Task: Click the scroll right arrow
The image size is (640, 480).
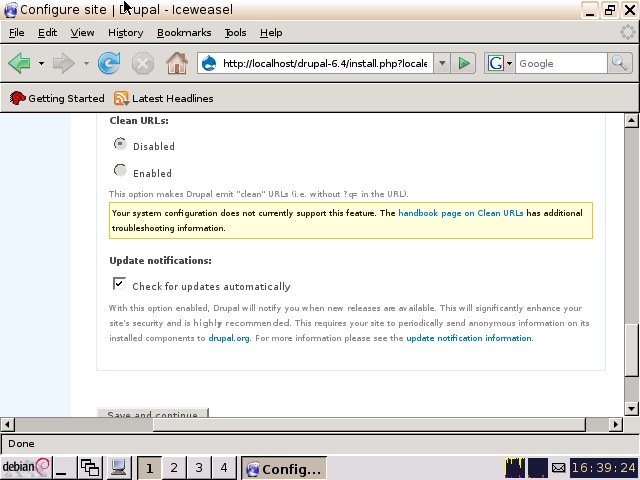Action: [x=616, y=424]
